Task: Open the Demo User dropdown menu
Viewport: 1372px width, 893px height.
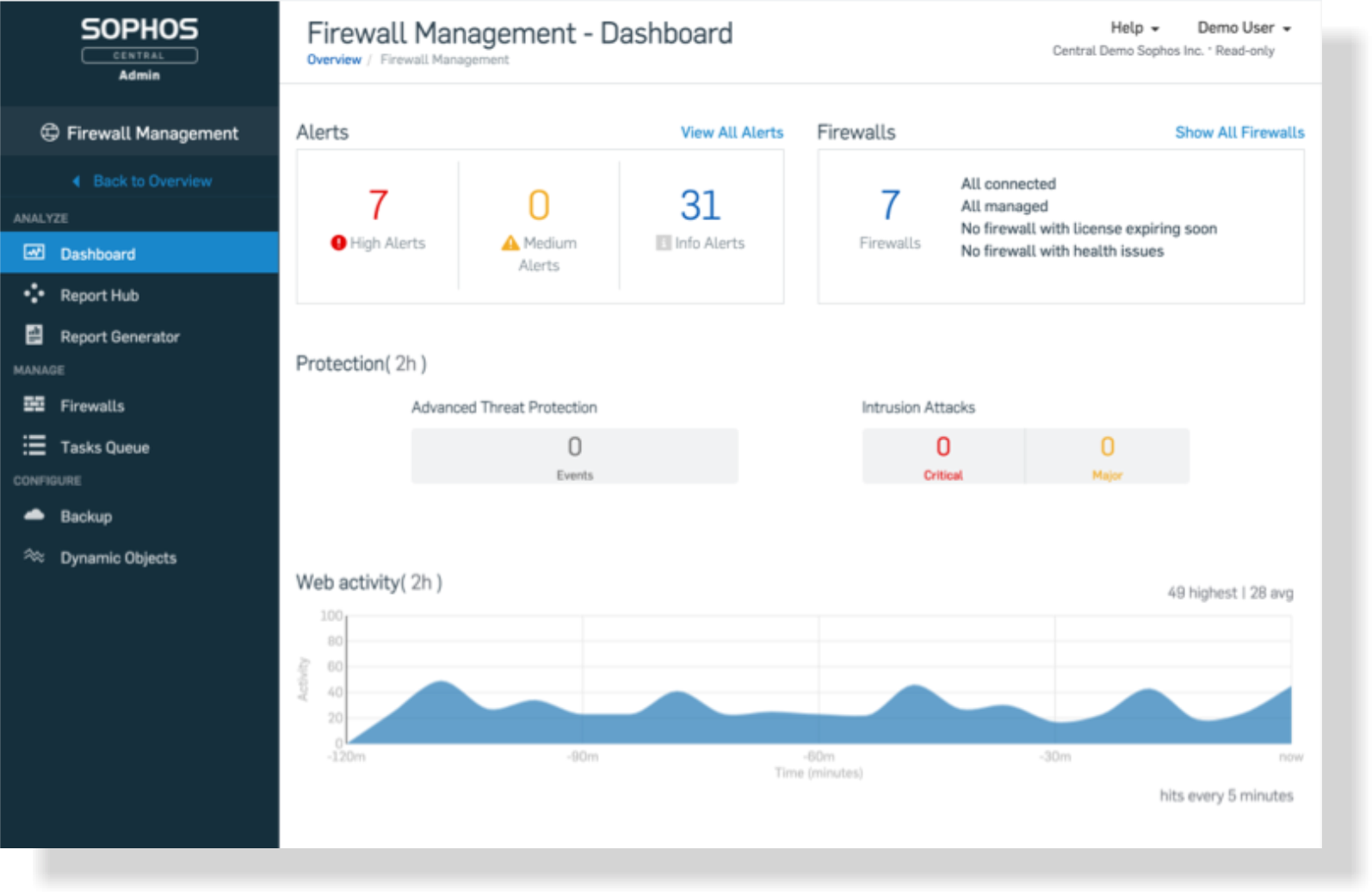Action: (x=1244, y=28)
